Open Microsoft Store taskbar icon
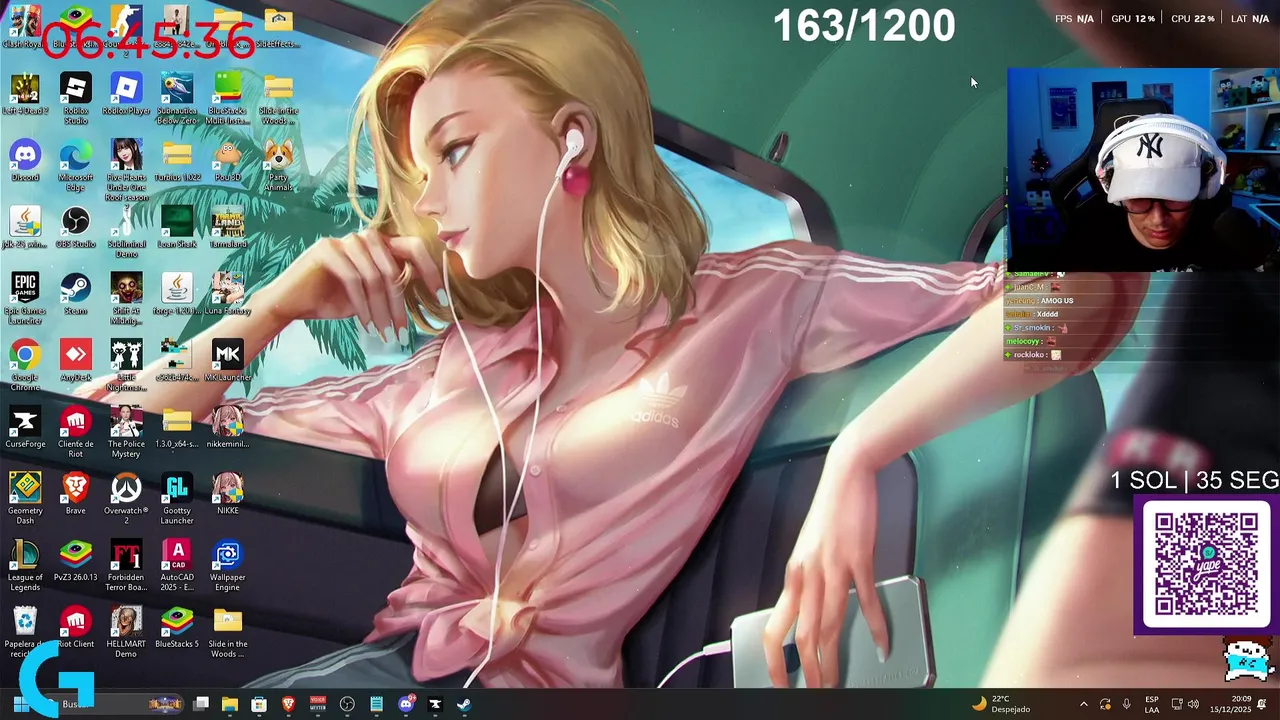Image resolution: width=1280 pixels, height=720 pixels. [259, 704]
